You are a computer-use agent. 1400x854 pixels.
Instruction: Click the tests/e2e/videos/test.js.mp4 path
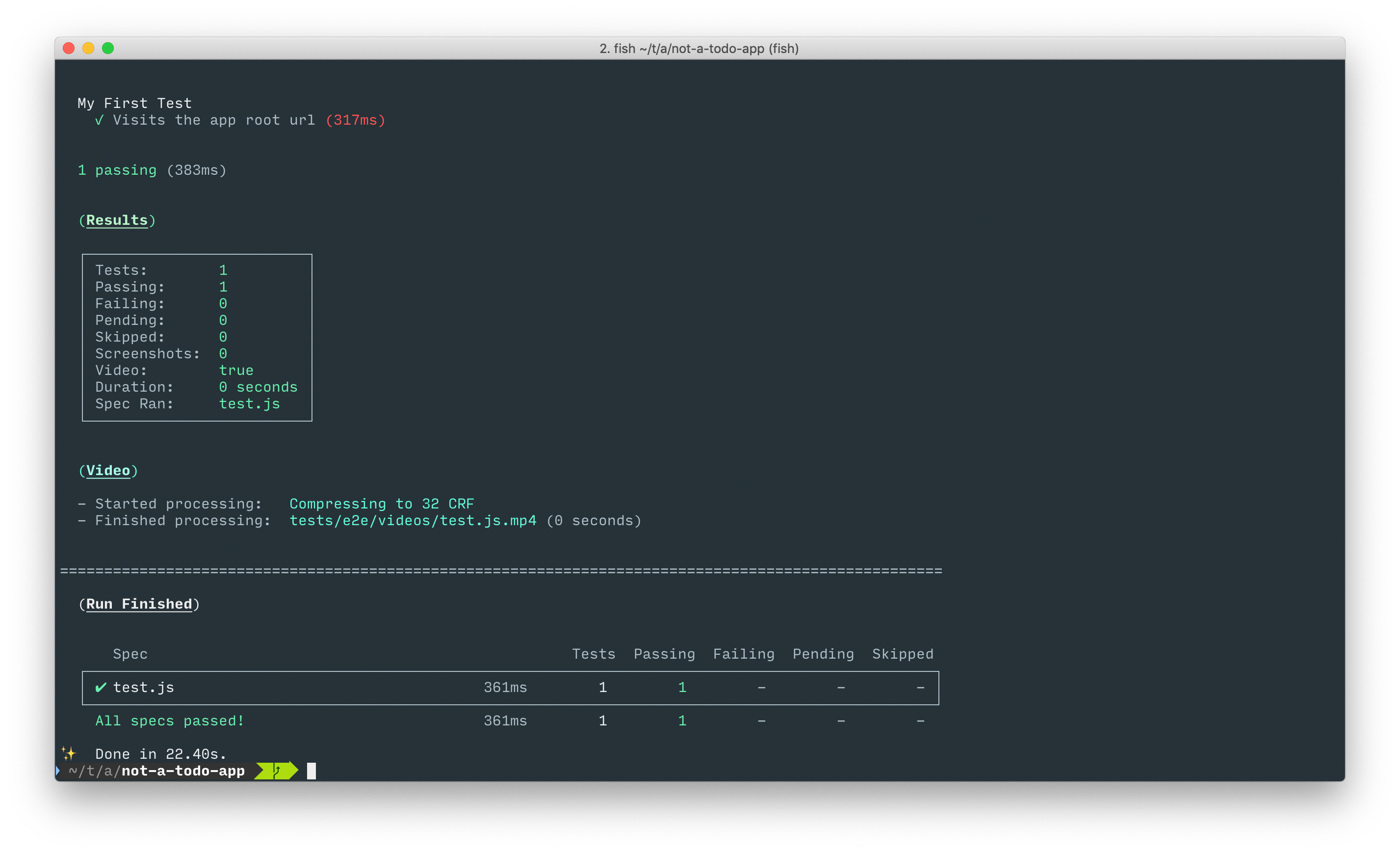(413, 521)
